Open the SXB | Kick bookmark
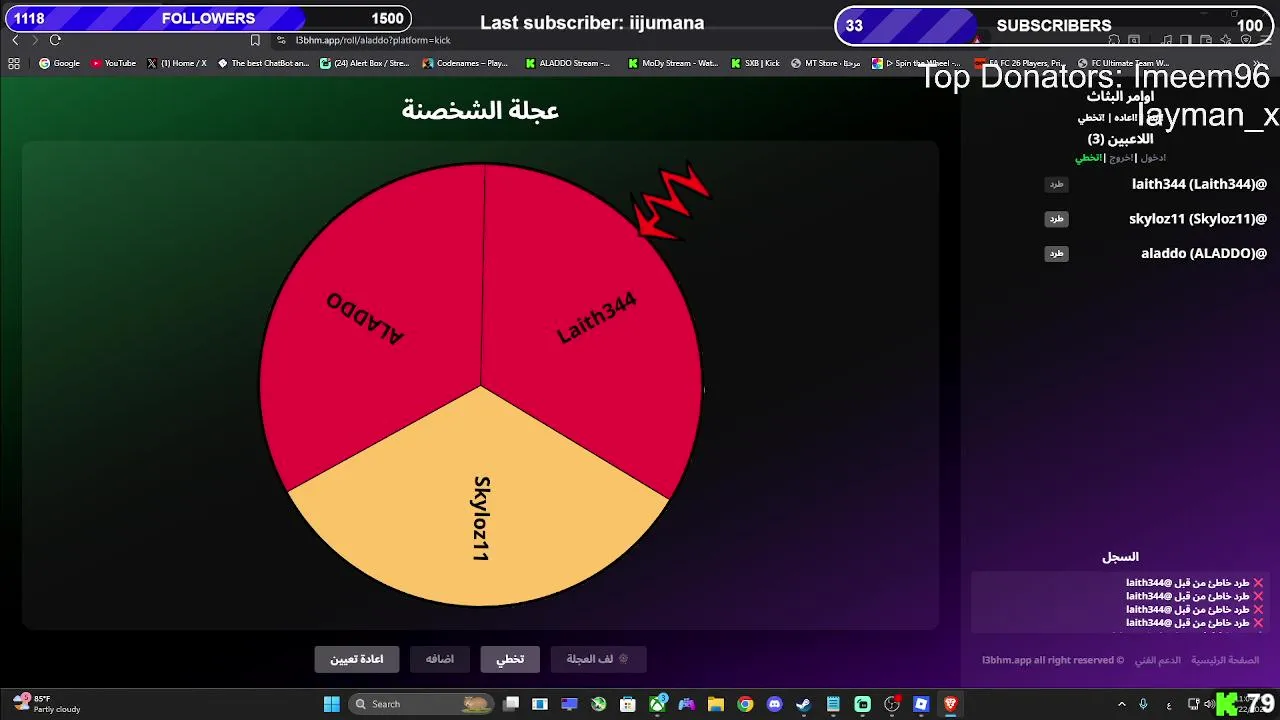Image resolution: width=1280 pixels, height=720 pixels. 755,63
